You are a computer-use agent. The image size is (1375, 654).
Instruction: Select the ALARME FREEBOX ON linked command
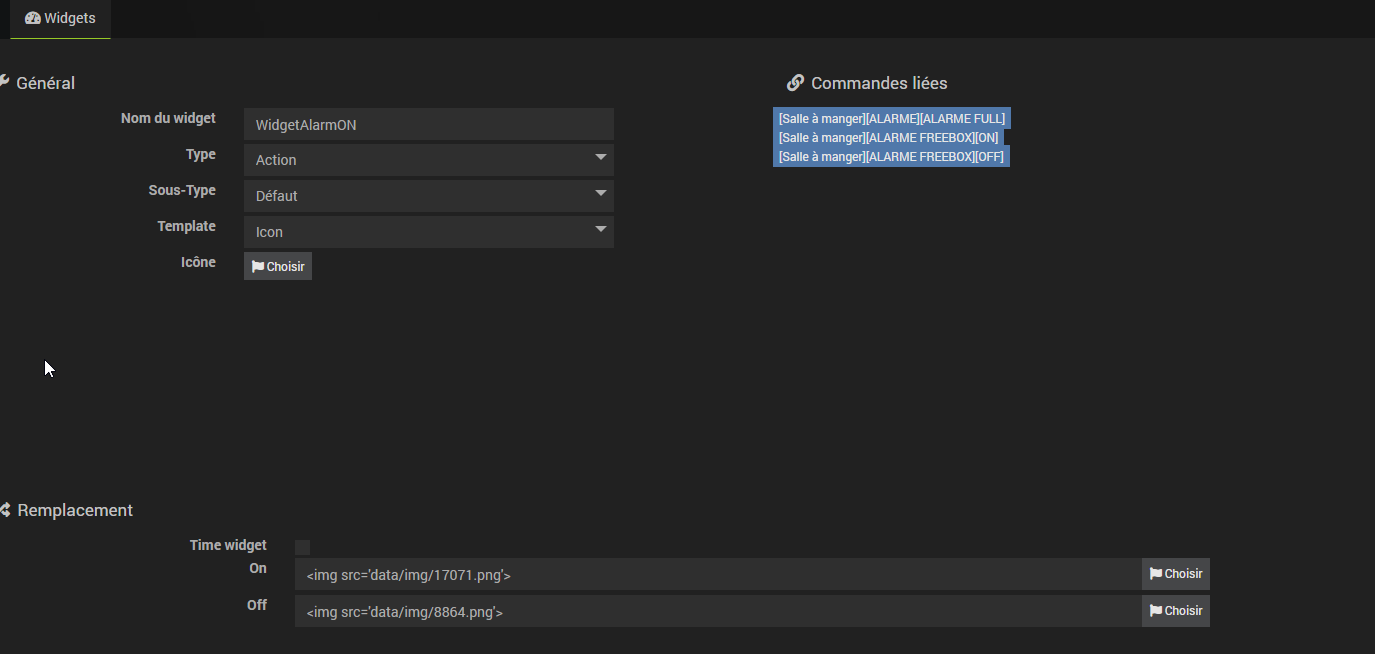[x=888, y=137]
